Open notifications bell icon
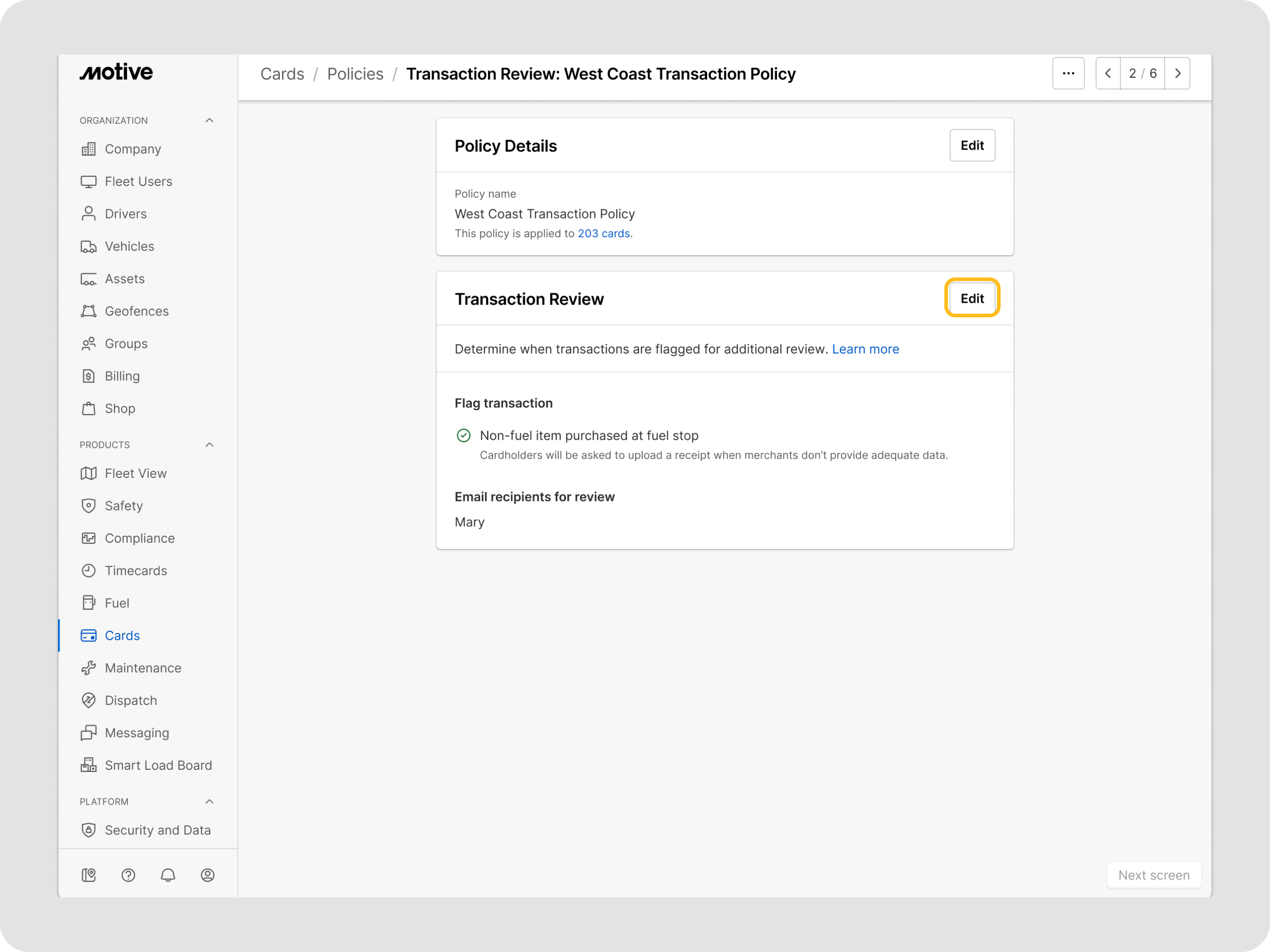This screenshot has height=952, width=1270. pyautogui.click(x=168, y=874)
